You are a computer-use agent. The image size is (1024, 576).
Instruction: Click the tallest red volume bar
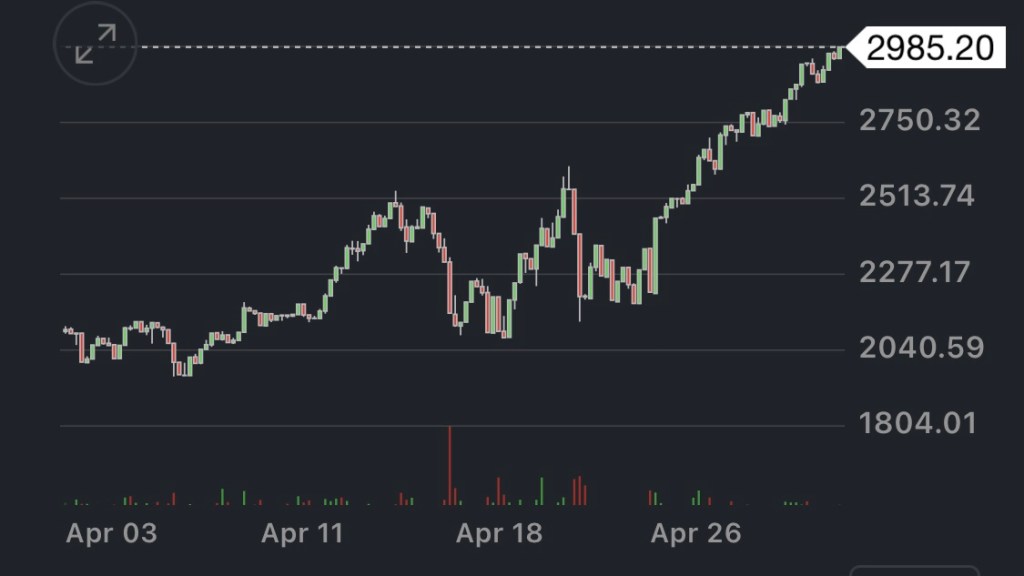[450, 466]
